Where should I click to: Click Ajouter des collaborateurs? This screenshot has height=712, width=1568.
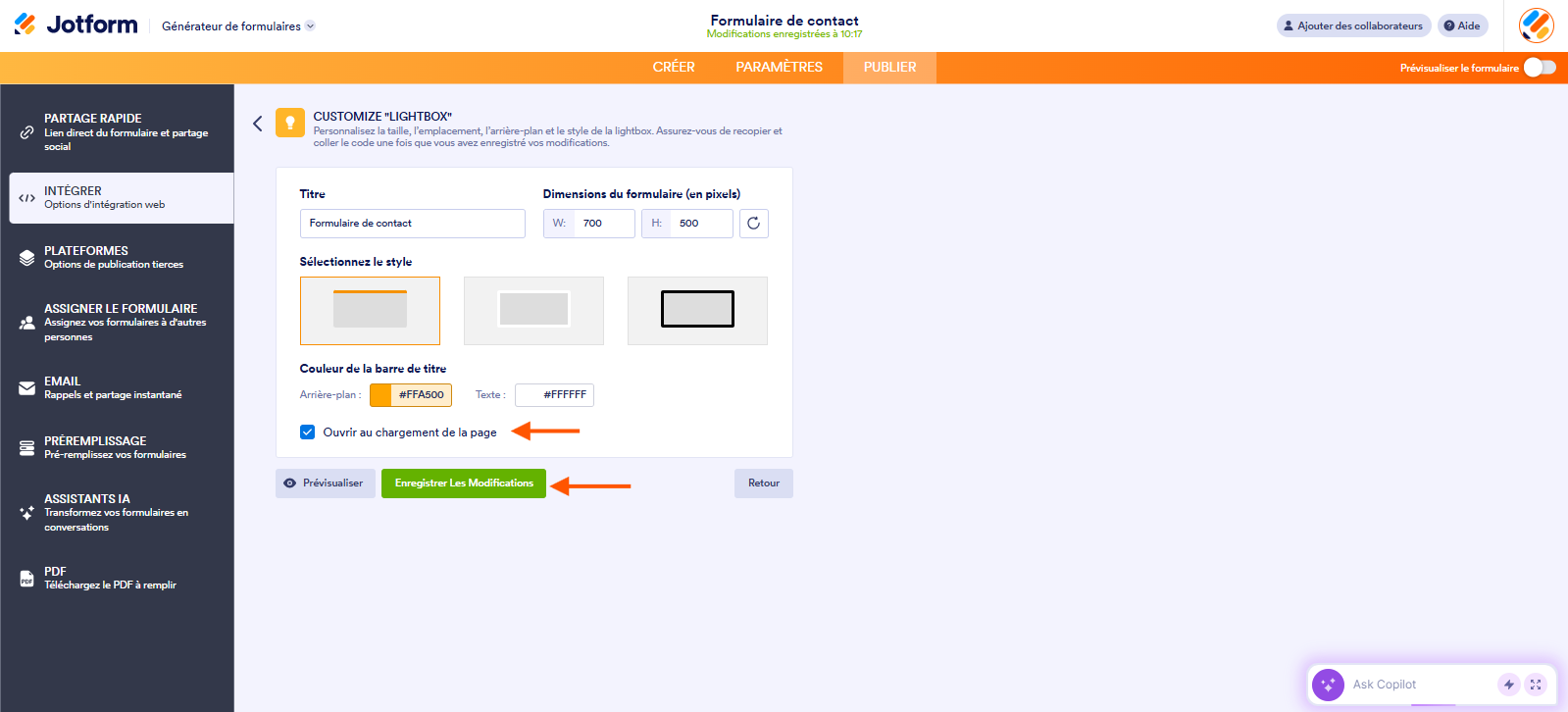[1353, 25]
